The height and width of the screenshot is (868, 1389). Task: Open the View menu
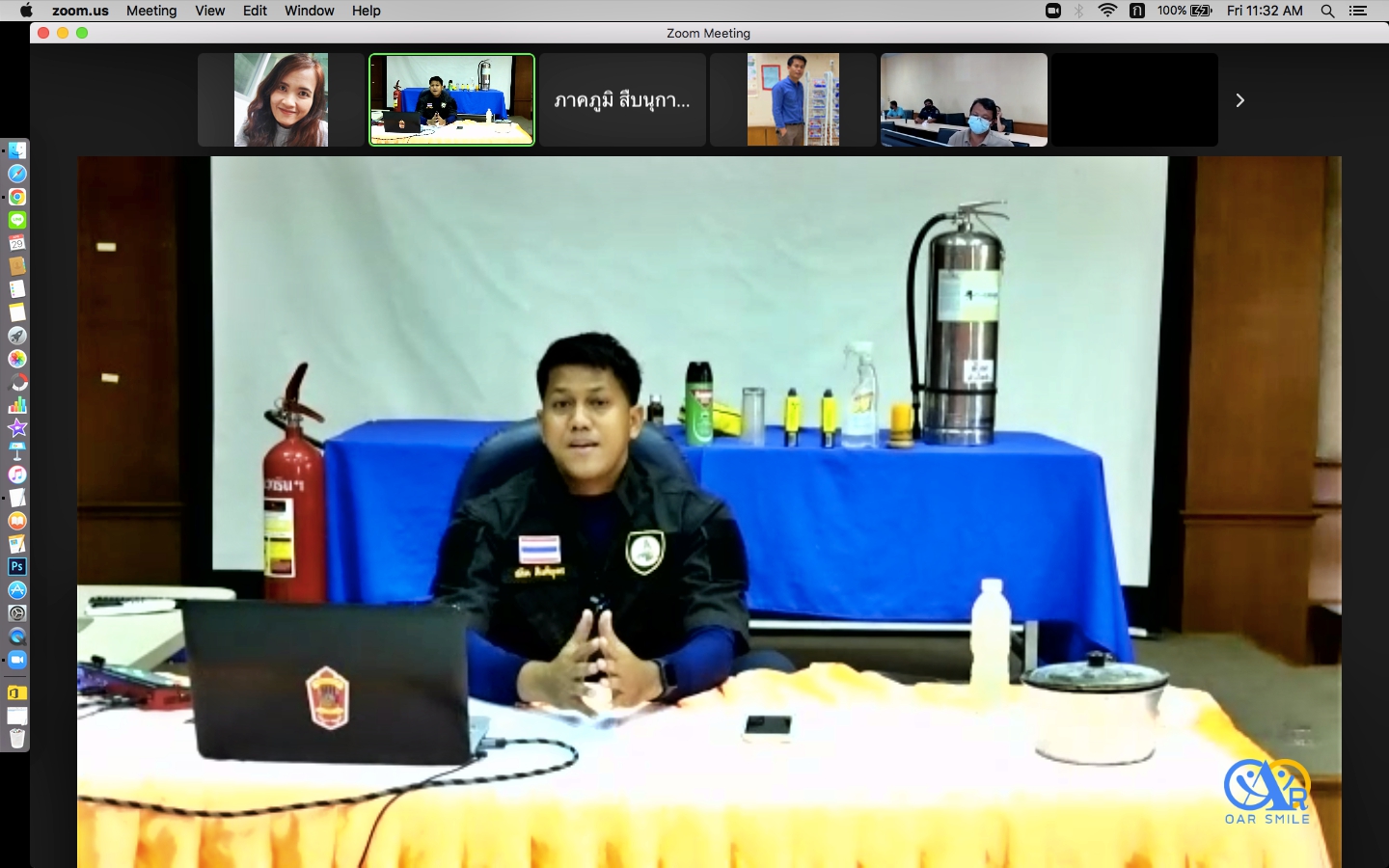click(209, 11)
